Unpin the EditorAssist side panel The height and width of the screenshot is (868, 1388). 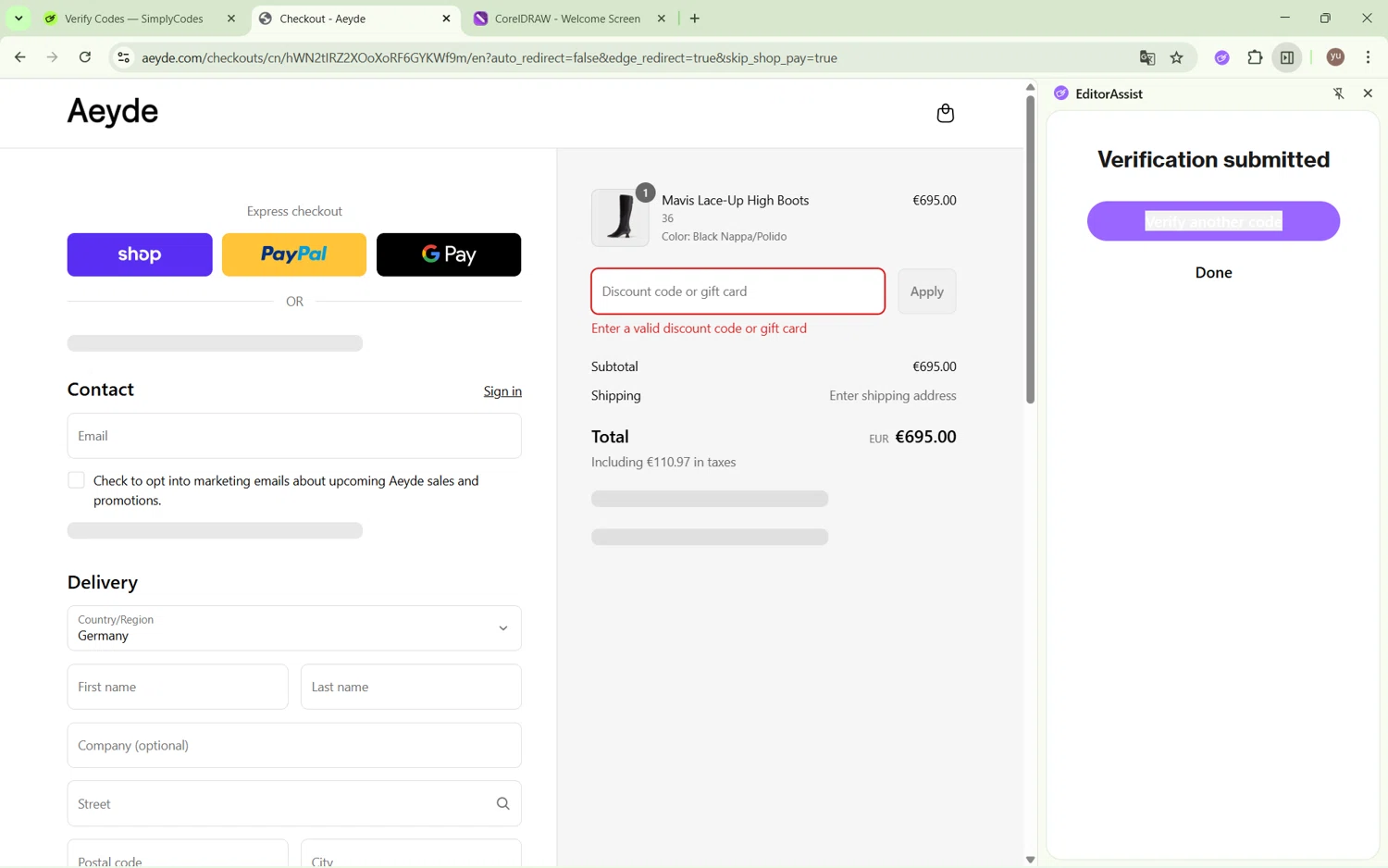coord(1338,93)
